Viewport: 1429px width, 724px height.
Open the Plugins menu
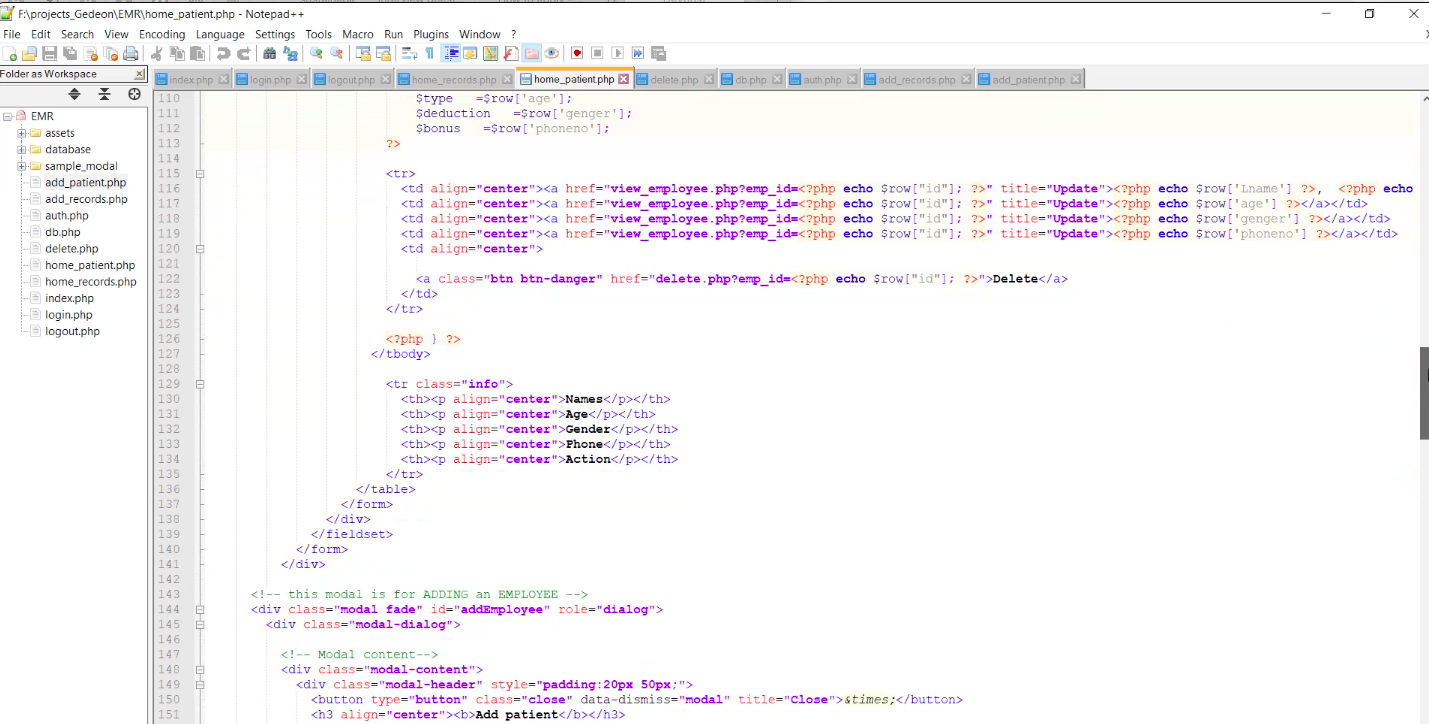(431, 34)
